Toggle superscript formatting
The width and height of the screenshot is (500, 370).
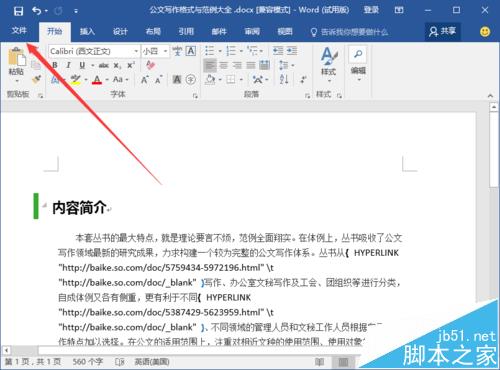131,65
